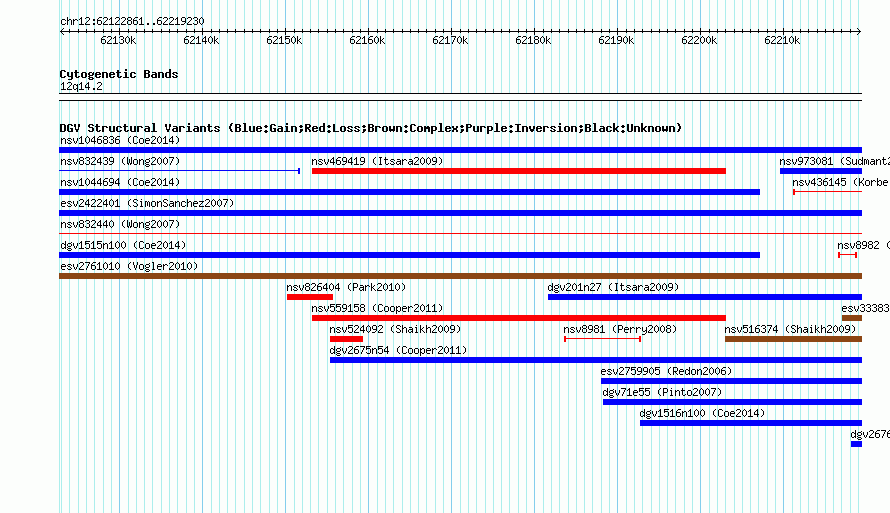The height and width of the screenshot is (513, 890).
Task: Click the 62210k ruler tick label
Action: pos(782,40)
